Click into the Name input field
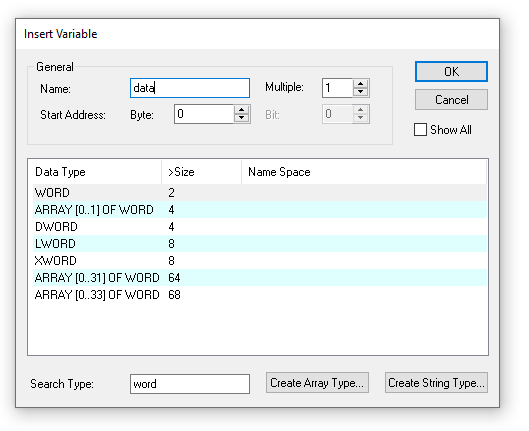The image size is (529, 431). (190, 88)
